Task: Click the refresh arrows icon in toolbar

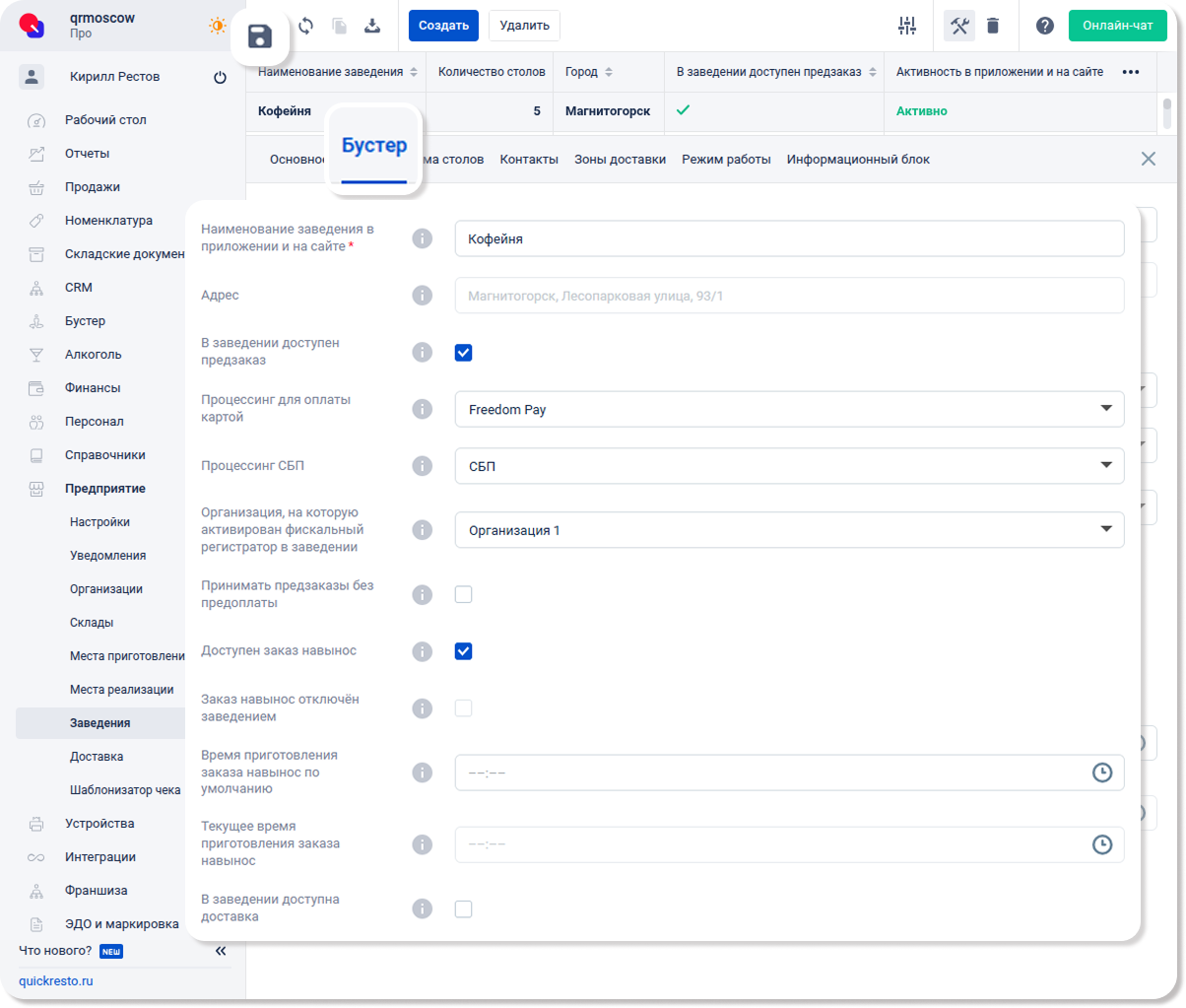Action: click(x=305, y=26)
